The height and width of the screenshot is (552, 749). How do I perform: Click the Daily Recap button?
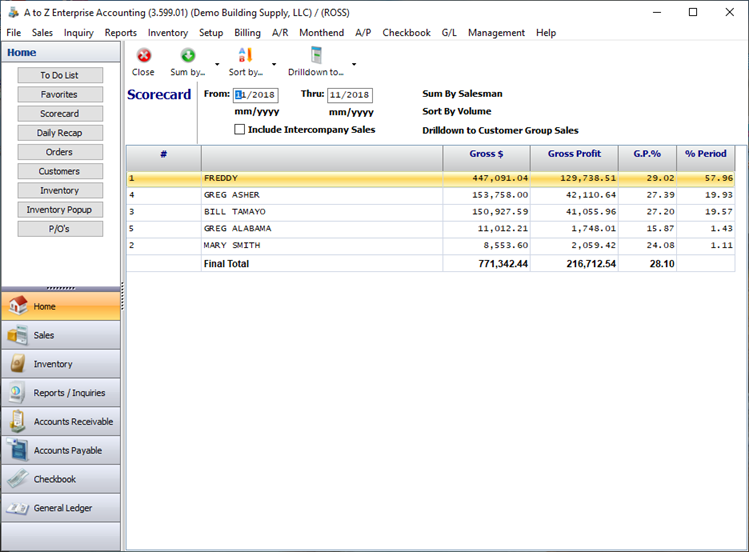tap(59, 133)
